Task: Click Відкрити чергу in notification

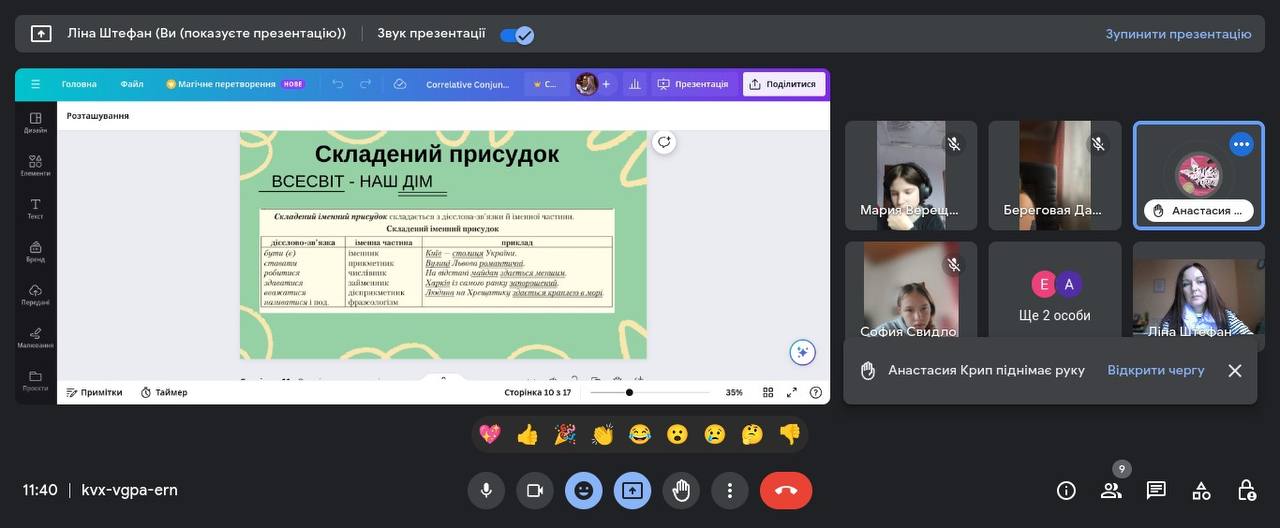Action: [1155, 370]
